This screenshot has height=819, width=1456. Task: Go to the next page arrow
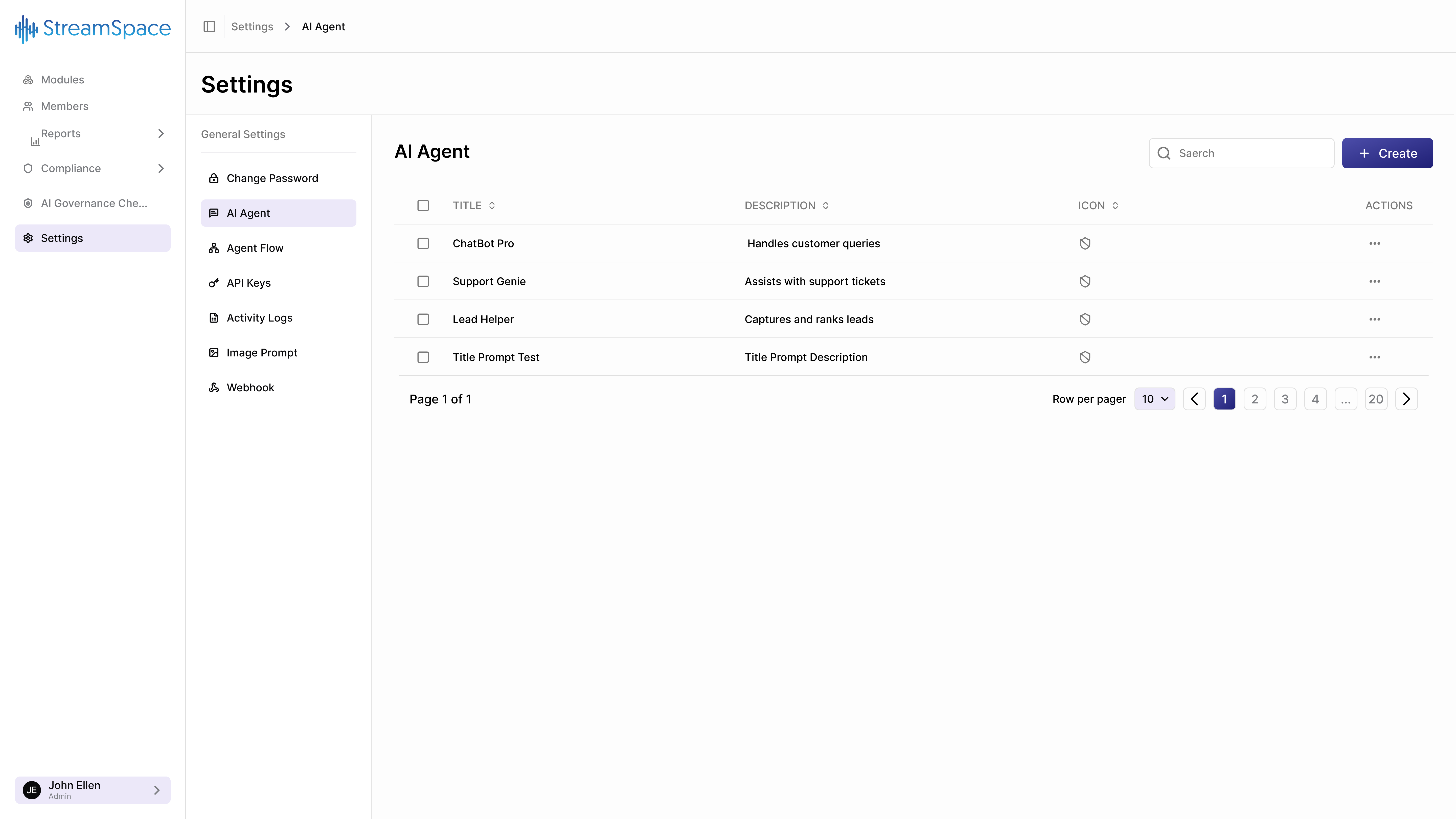coord(1406,399)
